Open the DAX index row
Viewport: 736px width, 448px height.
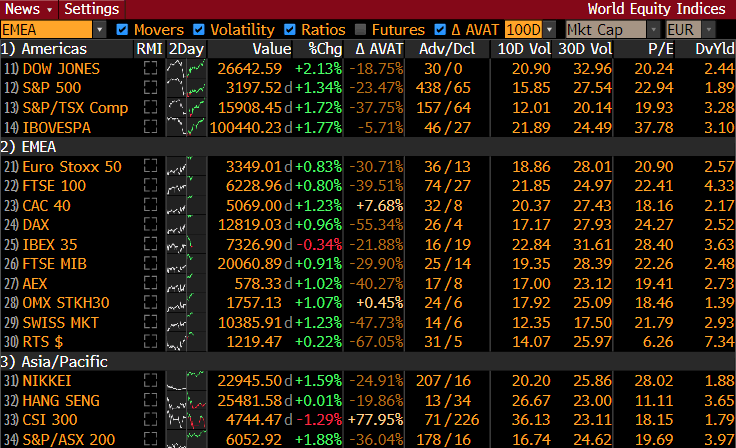(36, 225)
